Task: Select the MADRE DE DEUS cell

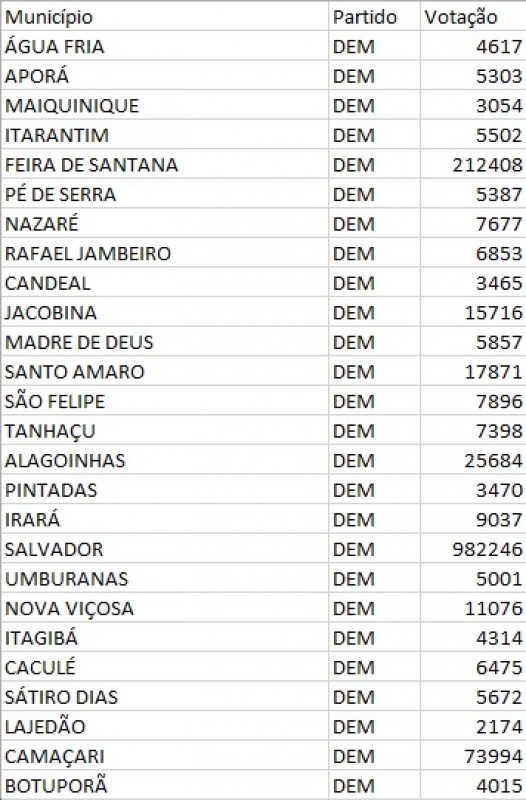Action: point(165,342)
